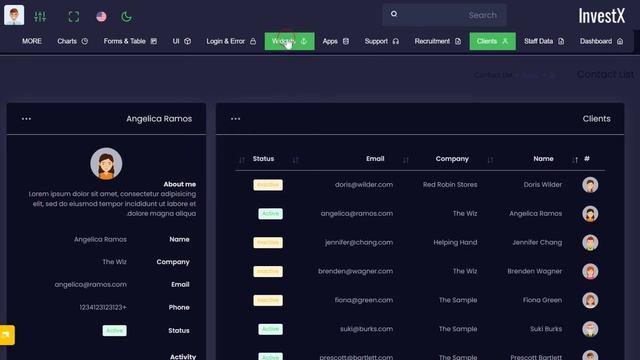The height and width of the screenshot is (360, 640).
Task: Sort table by Name column
Action: pos(543,159)
